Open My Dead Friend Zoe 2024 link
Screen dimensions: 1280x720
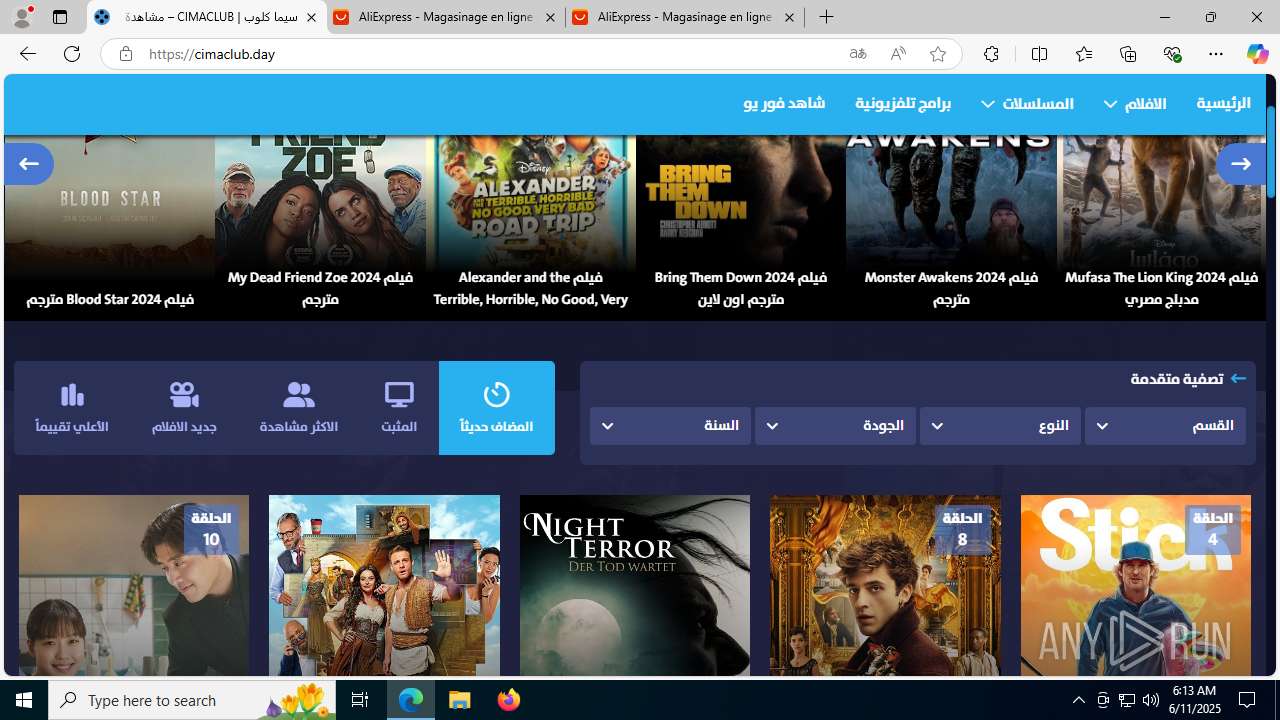pyautogui.click(x=320, y=288)
